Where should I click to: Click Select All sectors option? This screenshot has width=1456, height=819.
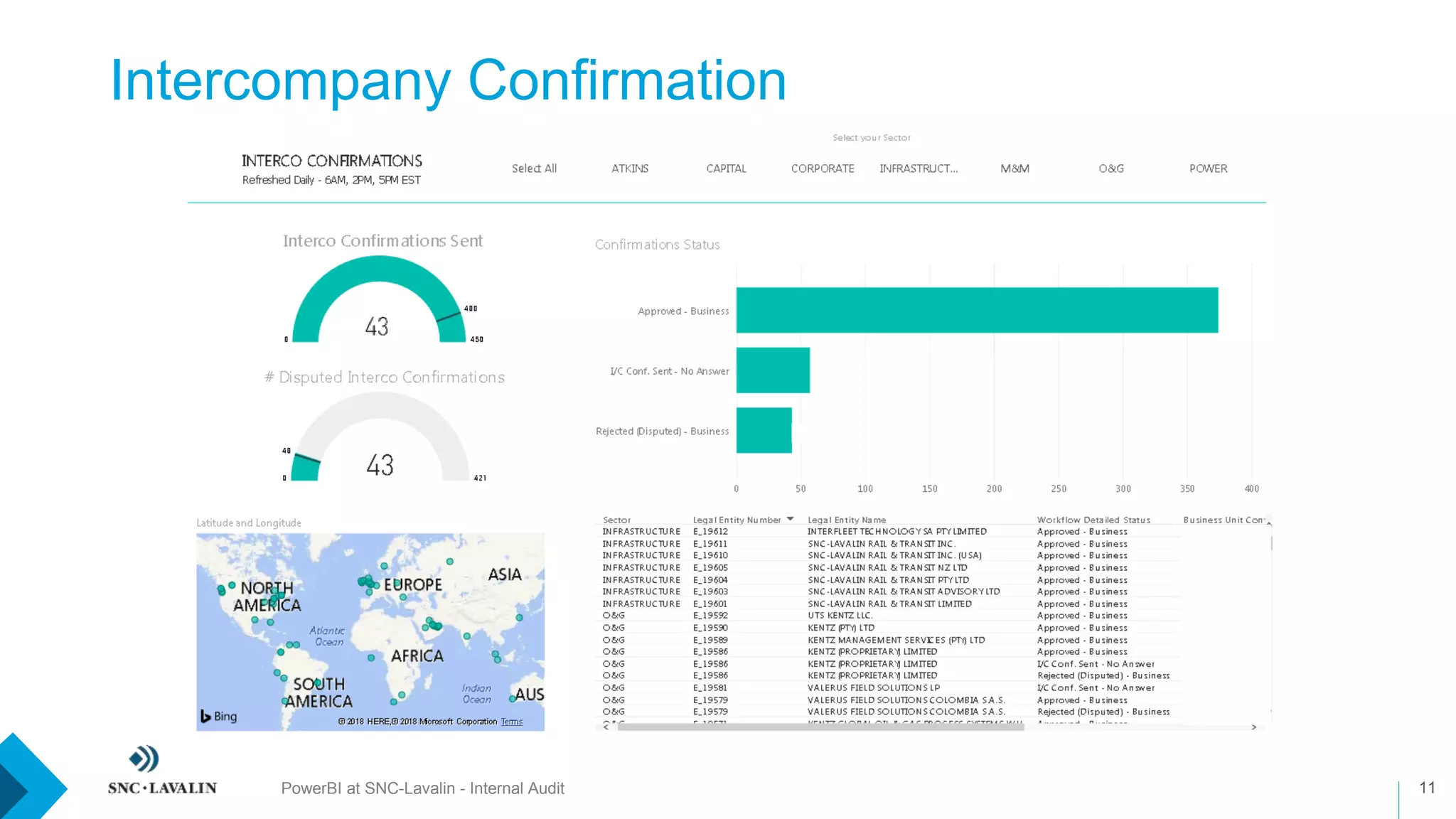(534, 168)
